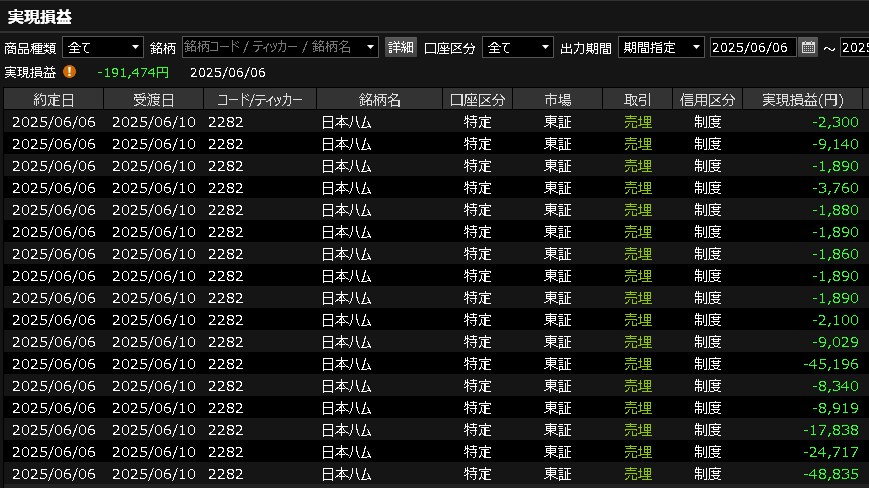The image size is (869, 488).
Task: Select the row with loss -1,860
Action: click(433, 254)
